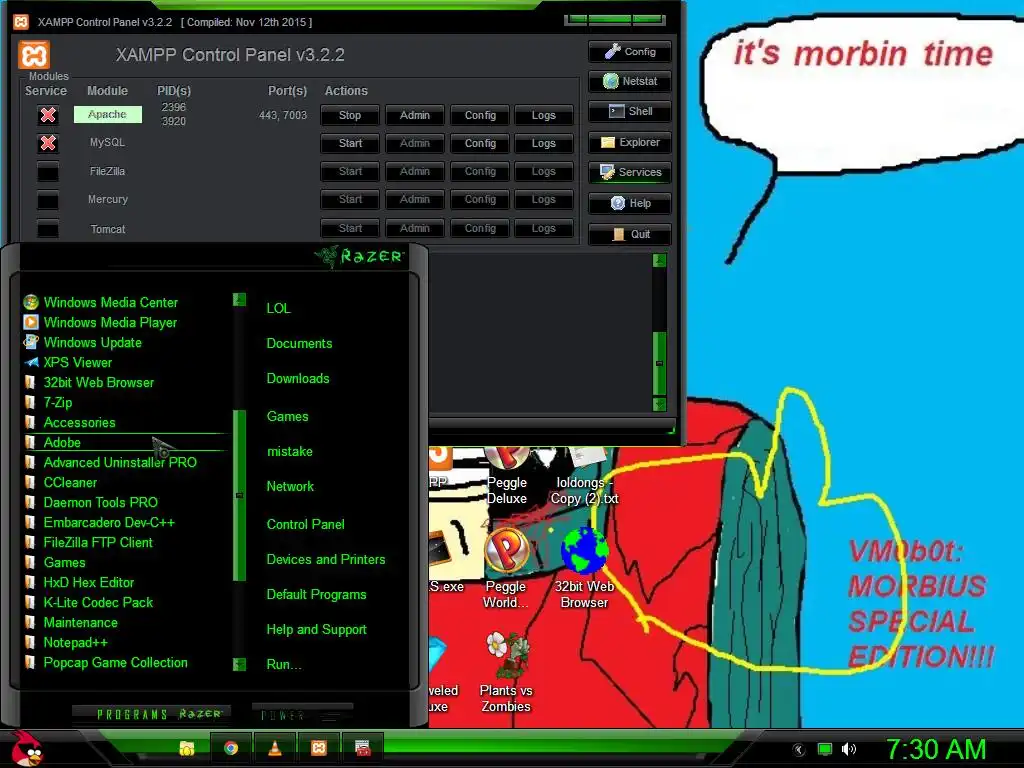Open Downloads from start menu
The height and width of the screenshot is (768, 1024).
click(298, 379)
